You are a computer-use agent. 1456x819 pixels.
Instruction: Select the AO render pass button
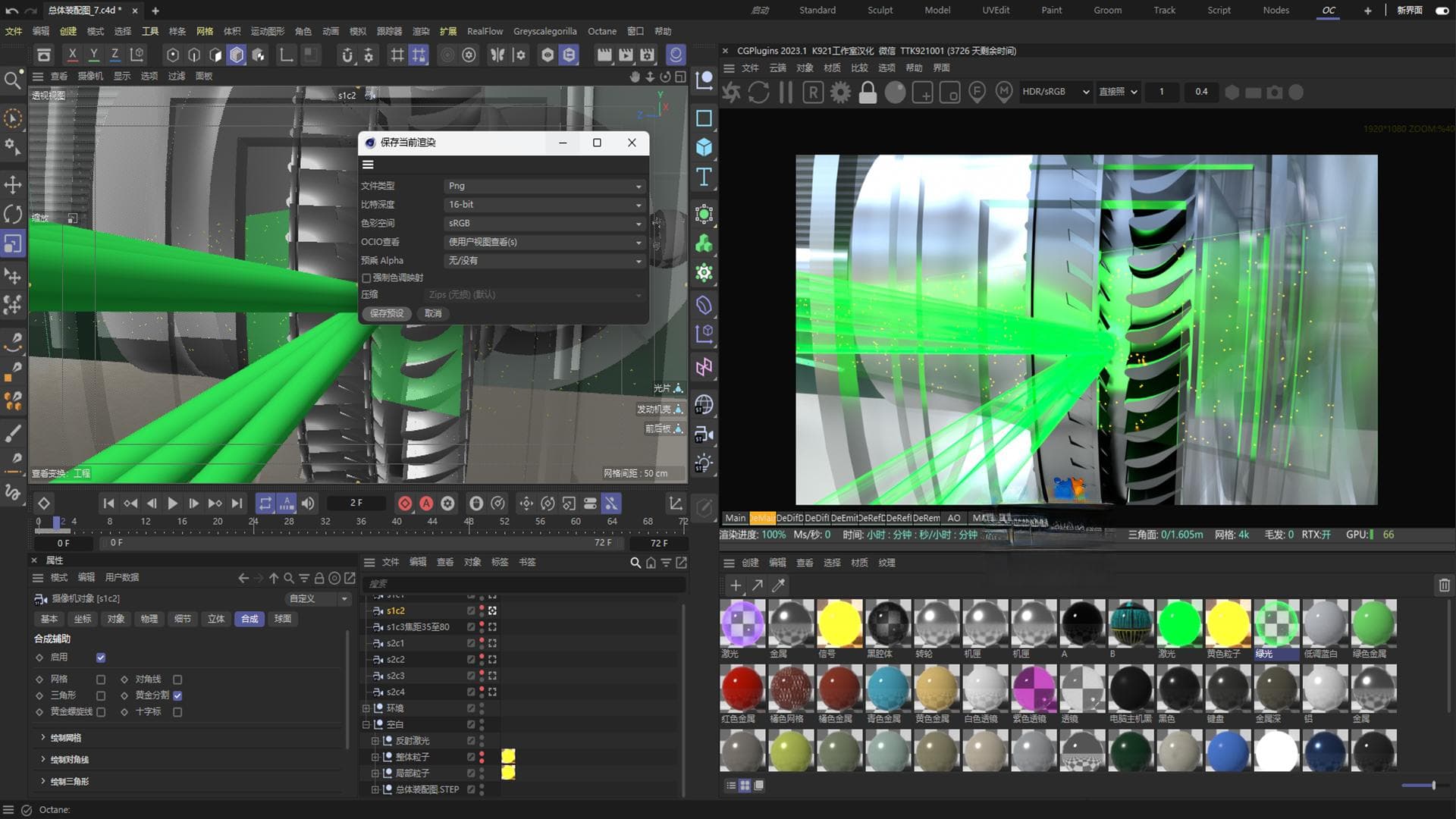[x=954, y=518]
